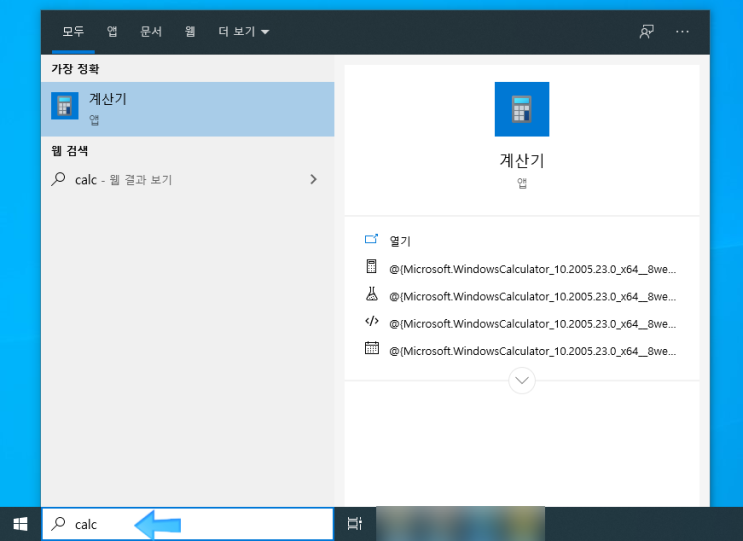Click the magnifier icon in the search box
This screenshot has width=743, height=541.
[58, 523]
